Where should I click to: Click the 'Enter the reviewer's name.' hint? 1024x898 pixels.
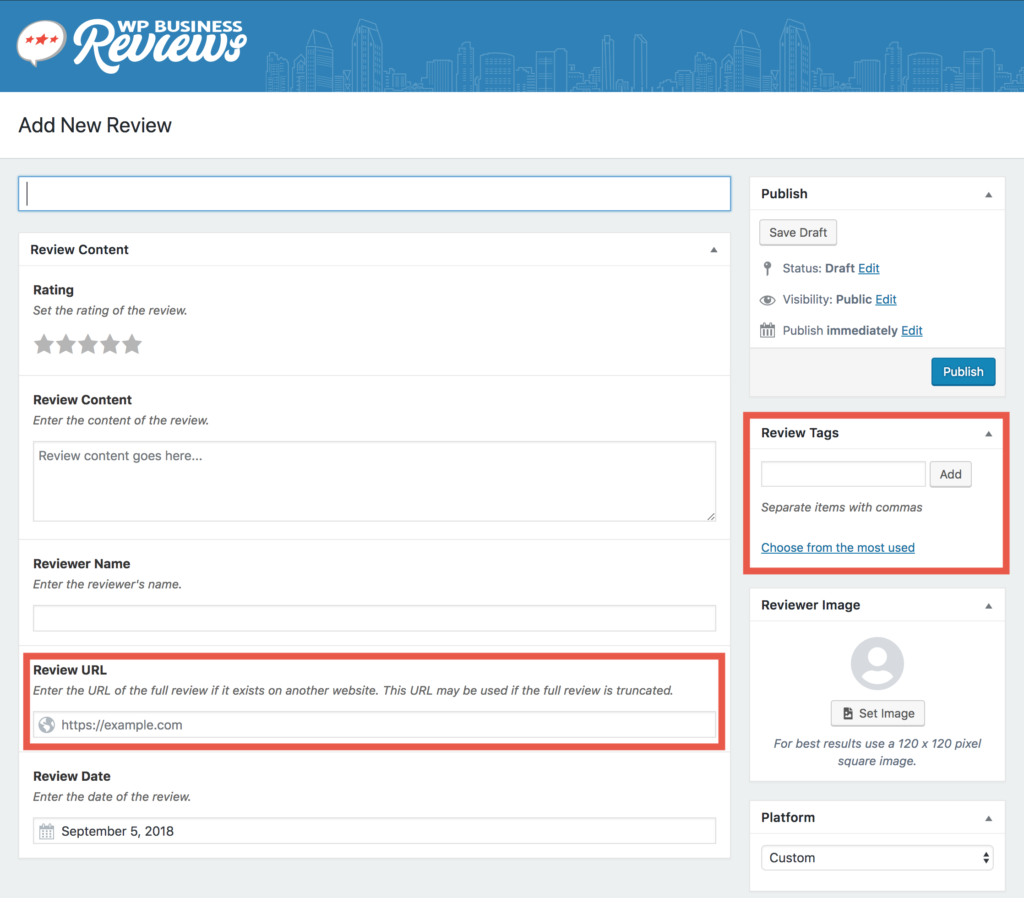click(x=108, y=585)
